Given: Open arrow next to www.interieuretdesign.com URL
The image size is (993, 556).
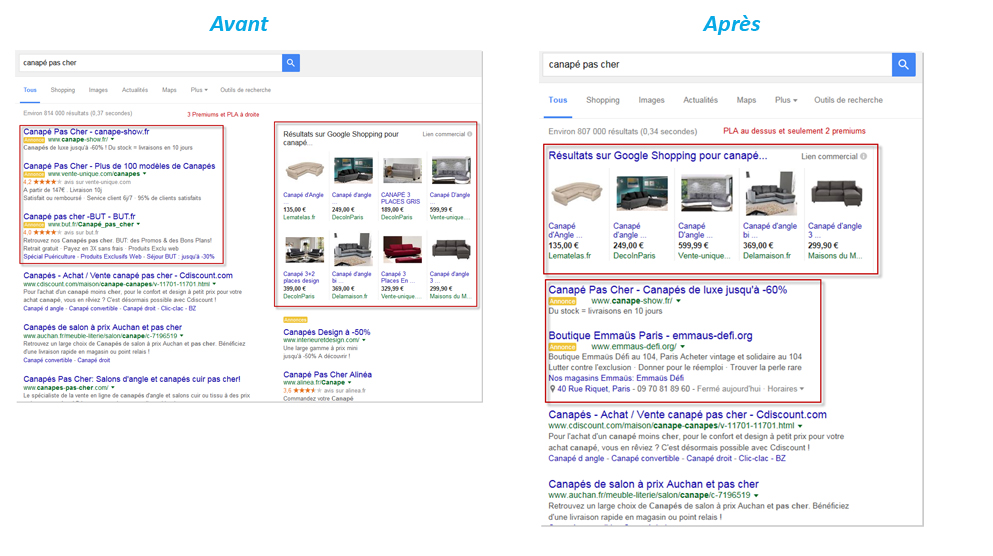Looking at the screenshot, I should 364,340.
